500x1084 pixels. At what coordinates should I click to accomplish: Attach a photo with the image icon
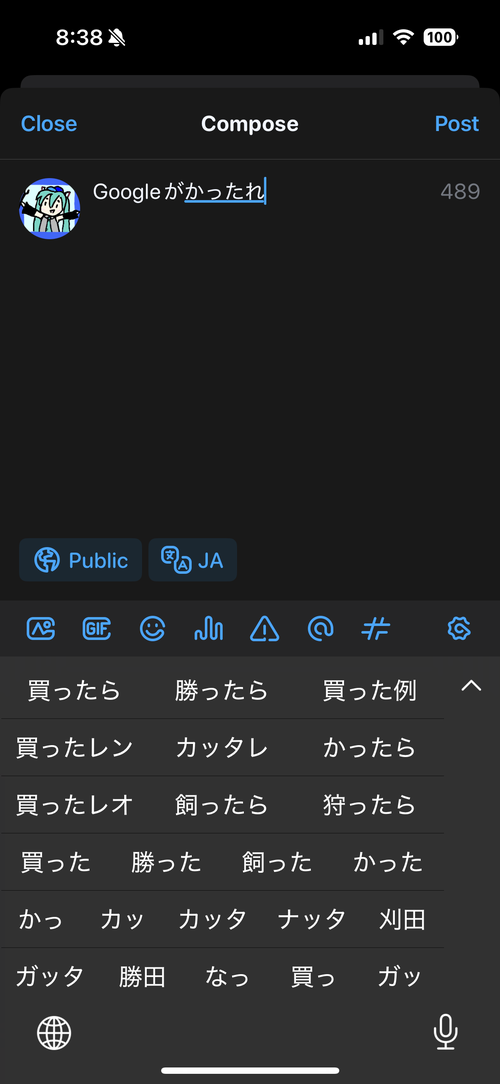point(41,628)
